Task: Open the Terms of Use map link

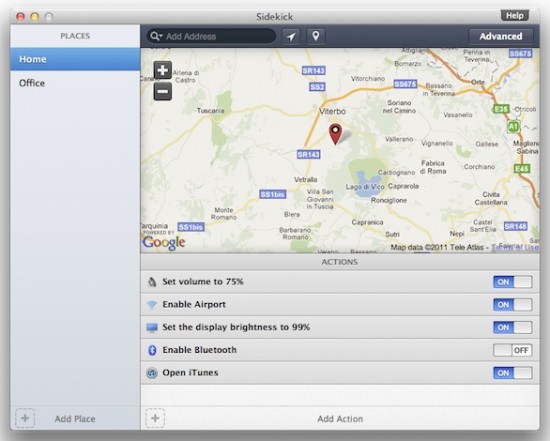Action: pos(515,247)
